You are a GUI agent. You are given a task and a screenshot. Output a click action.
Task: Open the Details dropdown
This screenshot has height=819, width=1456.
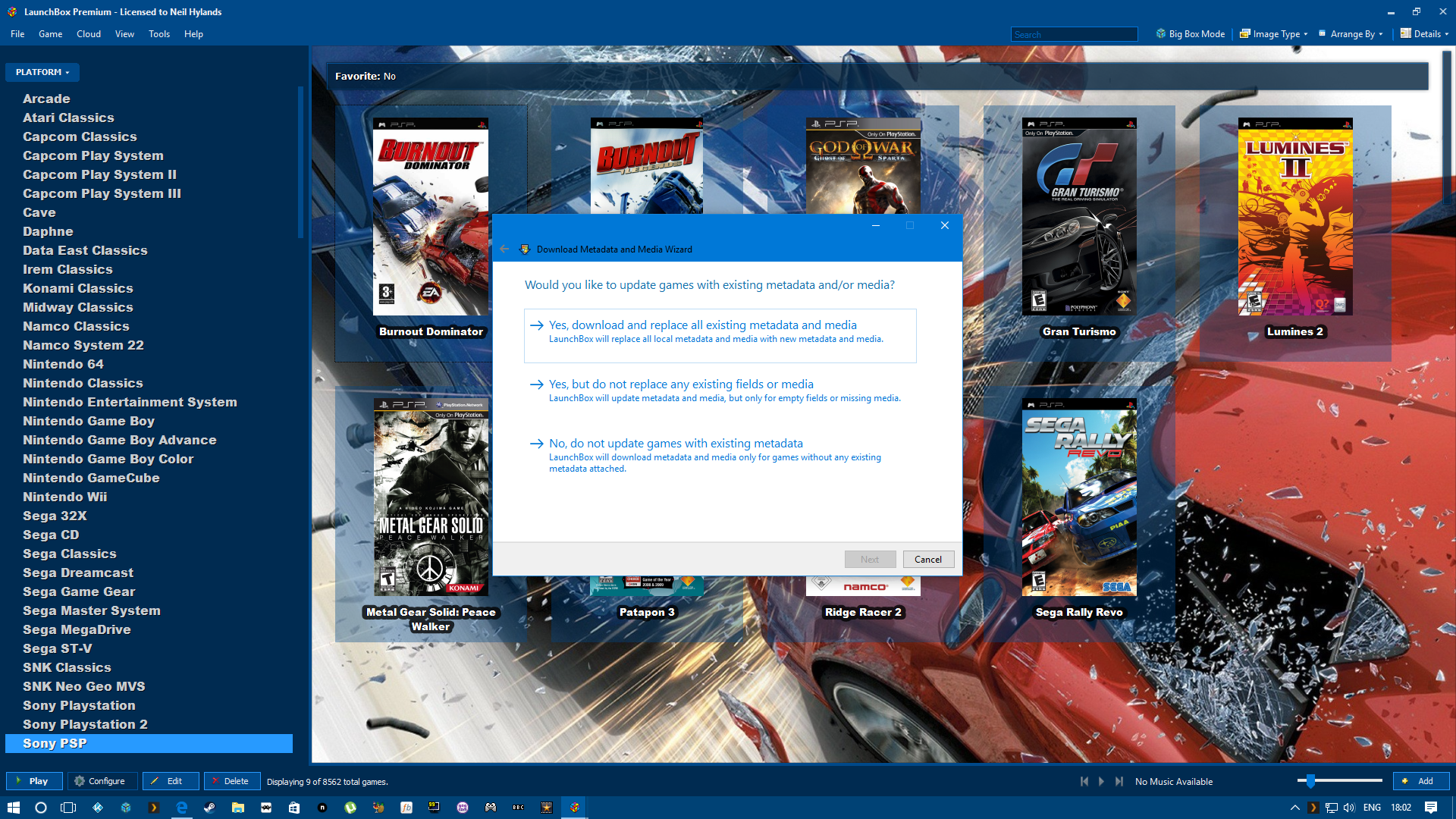(x=1424, y=34)
